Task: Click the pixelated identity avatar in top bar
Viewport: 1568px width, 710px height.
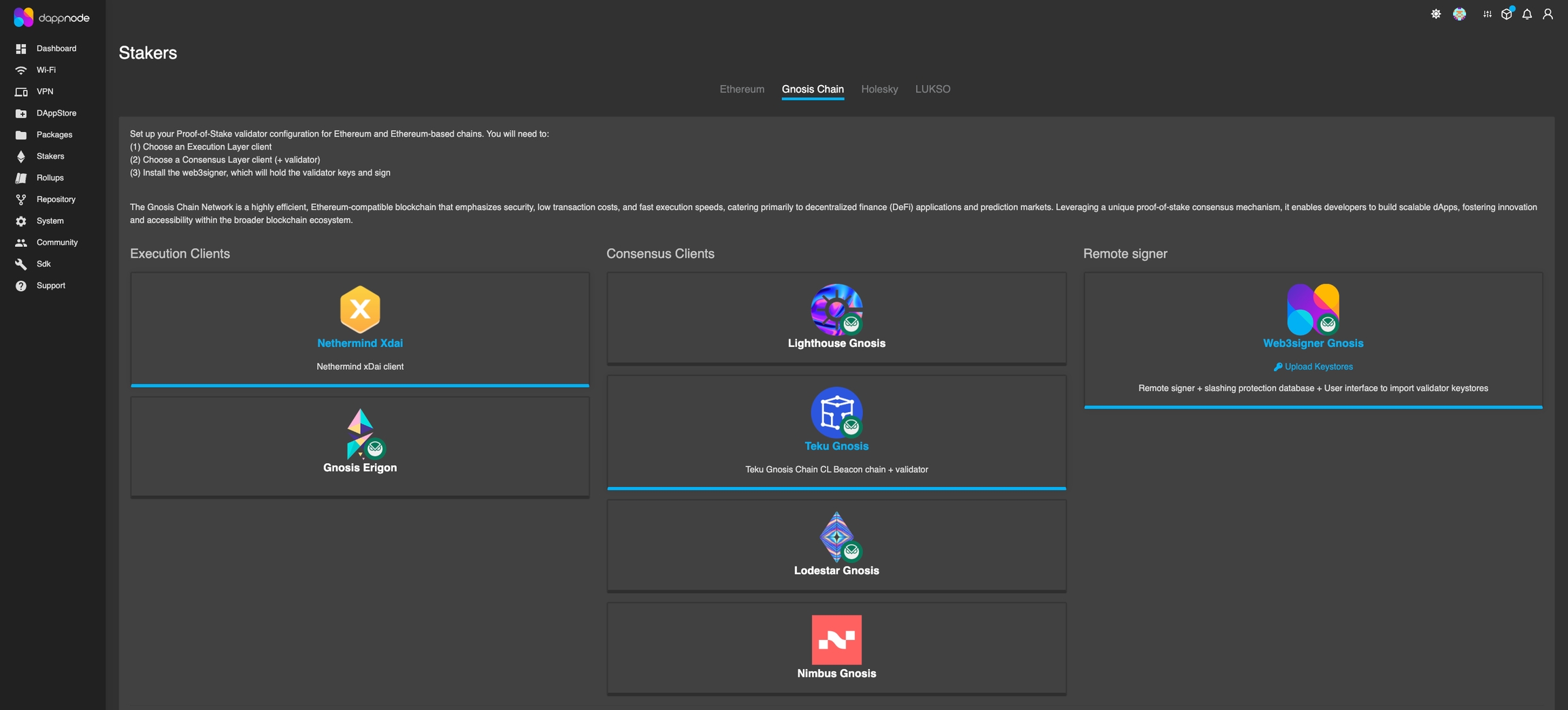Action: 1459,14
